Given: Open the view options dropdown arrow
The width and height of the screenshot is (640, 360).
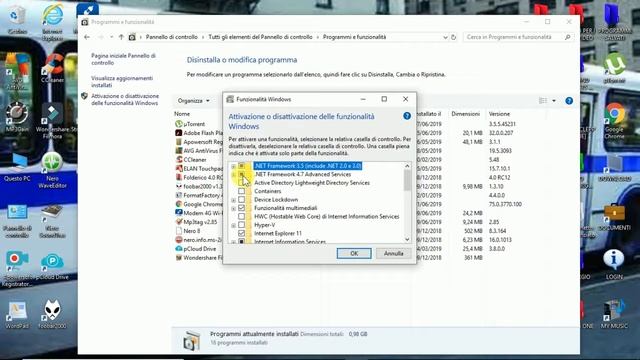Looking at the screenshot, I should point(554,101).
